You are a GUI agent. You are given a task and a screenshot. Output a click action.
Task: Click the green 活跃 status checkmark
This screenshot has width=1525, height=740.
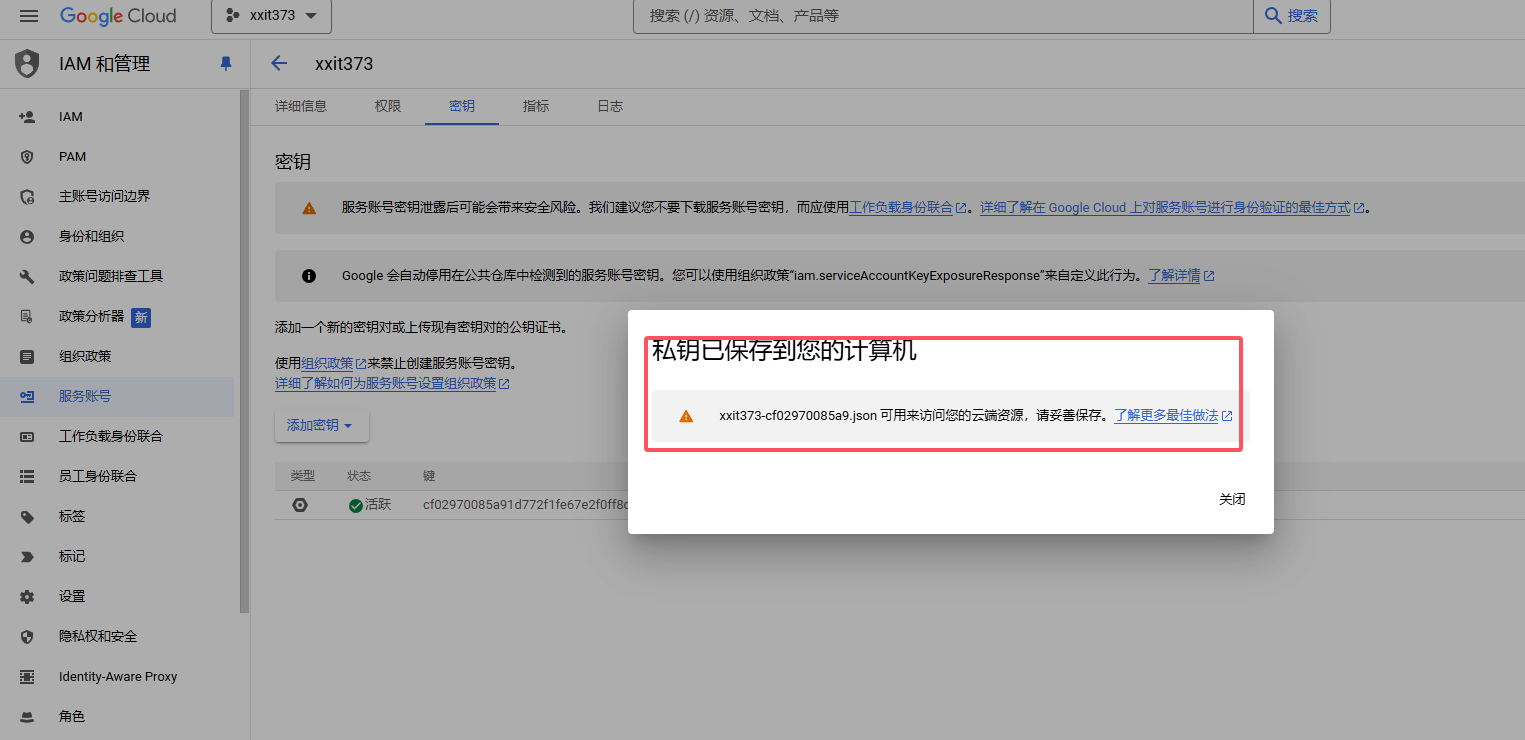click(x=356, y=506)
